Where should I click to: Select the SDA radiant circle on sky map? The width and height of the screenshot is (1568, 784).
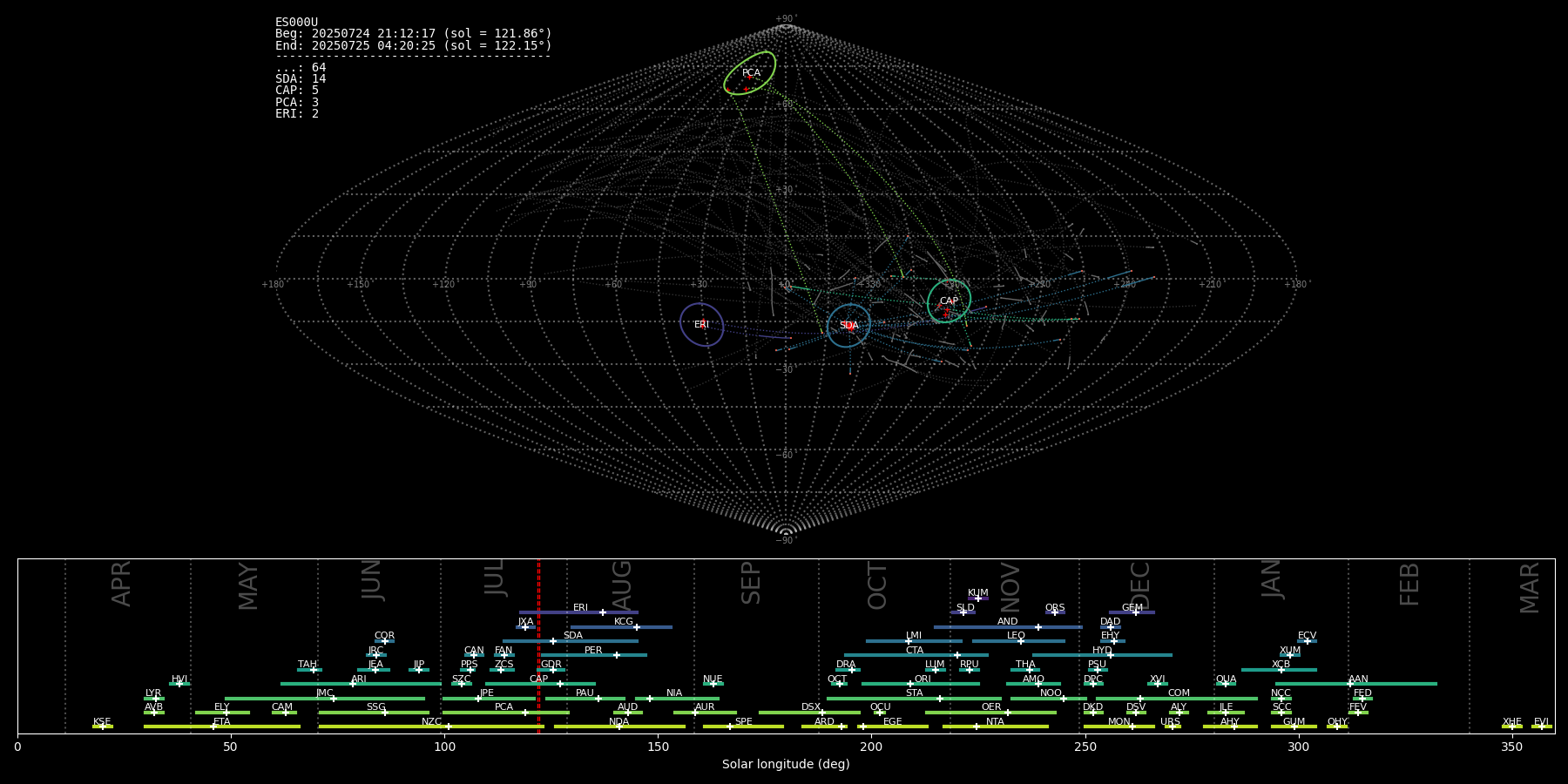848,326
